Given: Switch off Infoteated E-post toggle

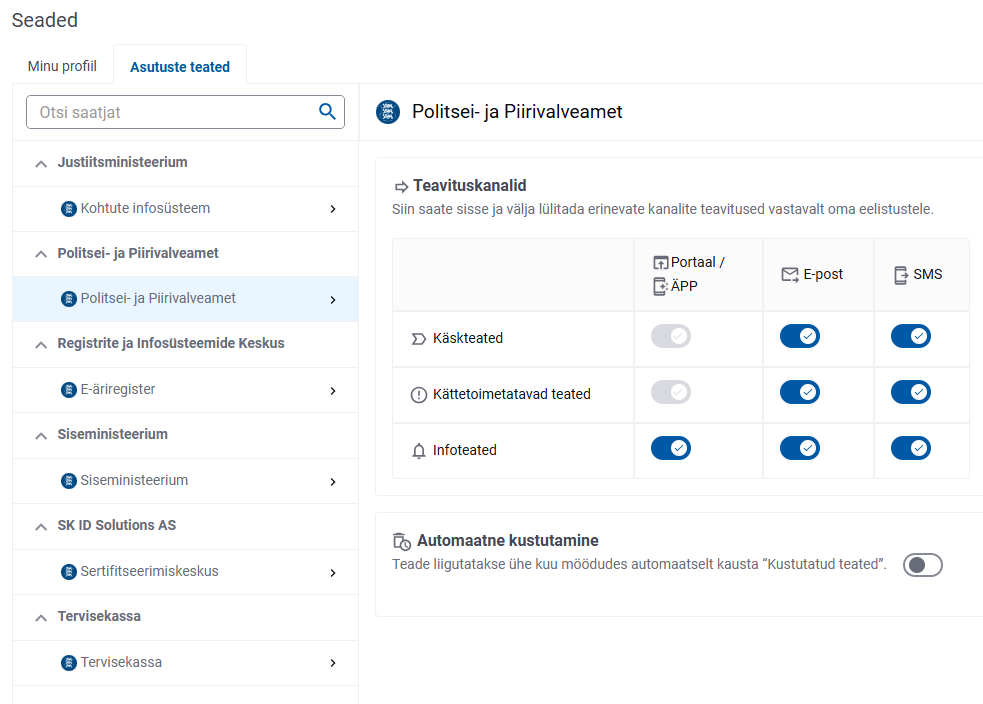Looking at the screenshot, I should (800, 448).
